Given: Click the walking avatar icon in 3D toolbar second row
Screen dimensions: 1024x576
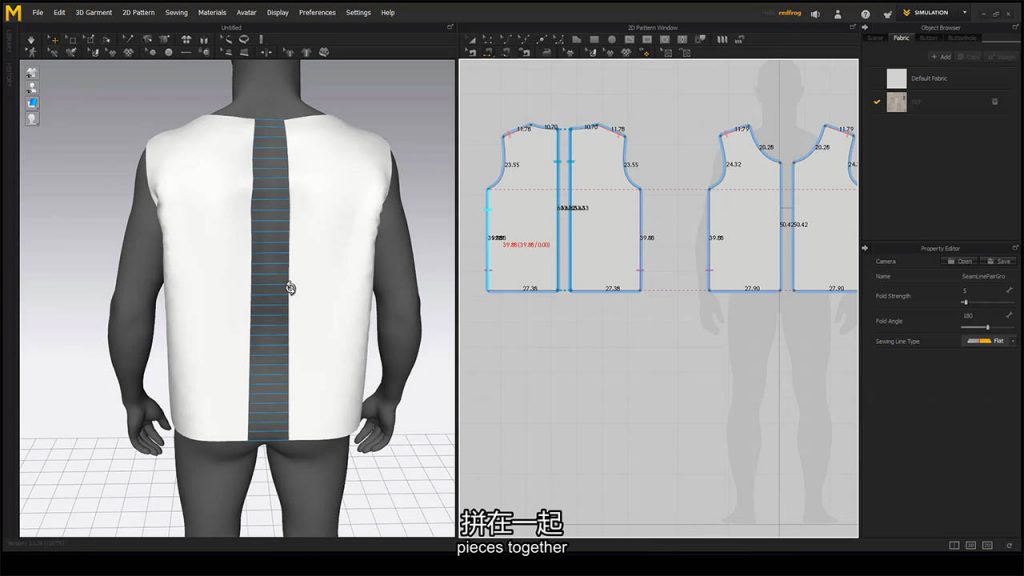Looking at the screenshot, I should pyautogui.click(x=31, y=52).
